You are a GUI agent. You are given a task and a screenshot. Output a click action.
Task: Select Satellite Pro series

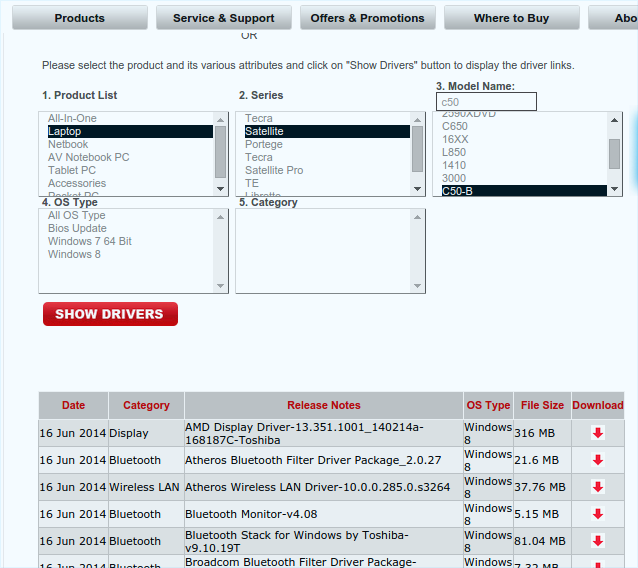point(327,170)
